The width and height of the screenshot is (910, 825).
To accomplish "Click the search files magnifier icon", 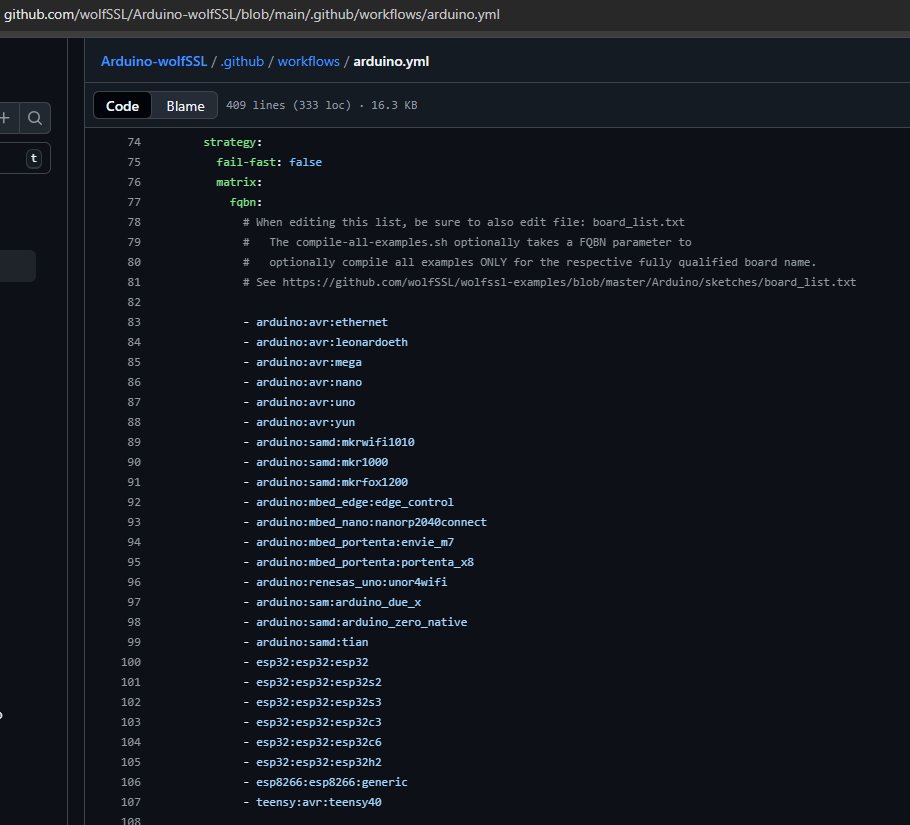I will [35, 118].
